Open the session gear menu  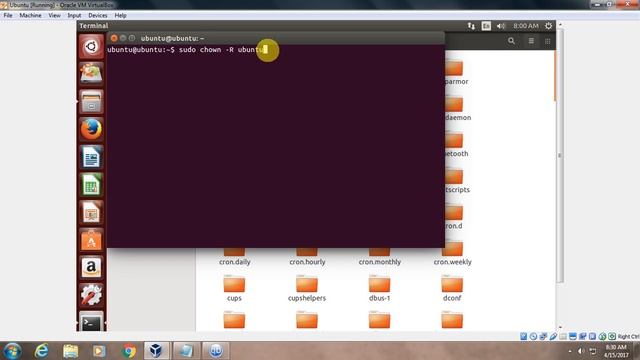point(548,26)
